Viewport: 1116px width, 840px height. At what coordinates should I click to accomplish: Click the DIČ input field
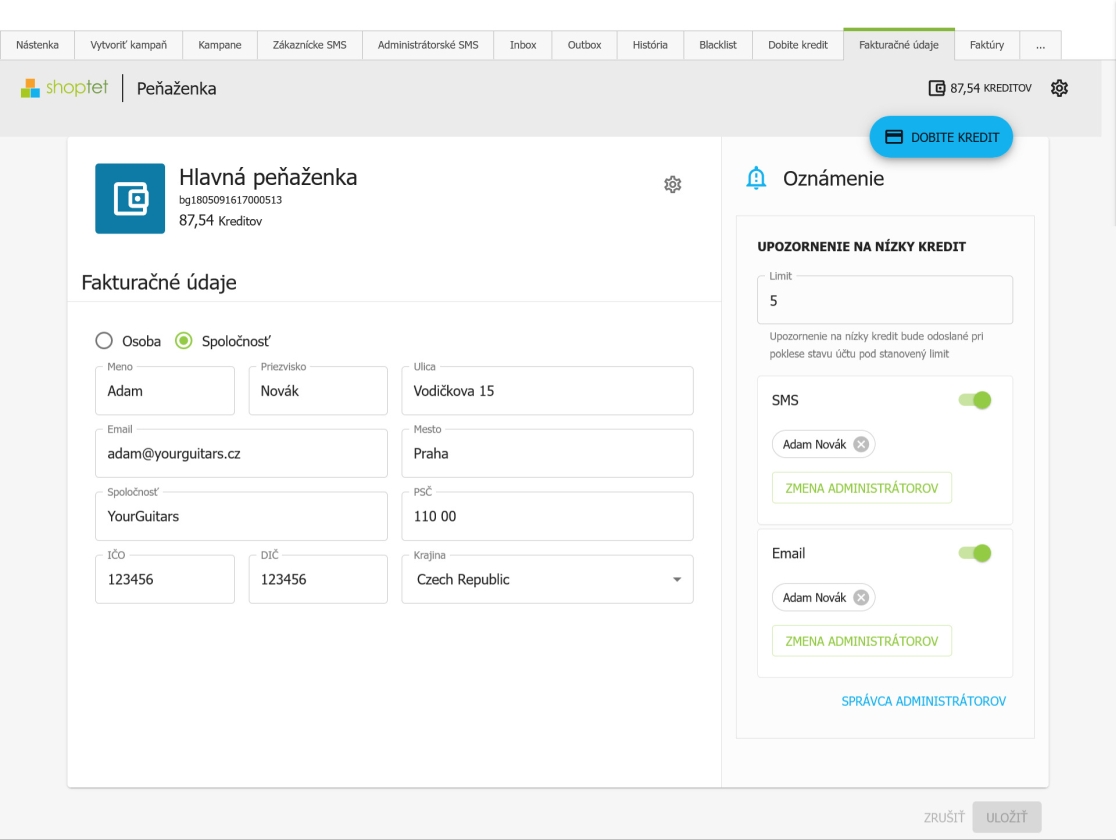(318, 579)
